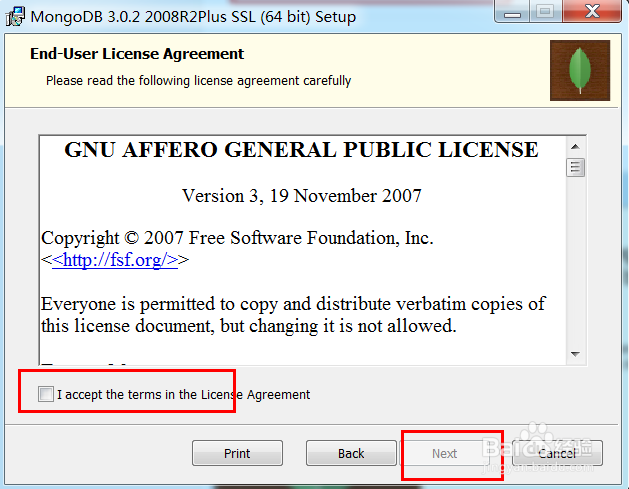Click the license scrollbar down arrow

pyautogui.click(x=576, y=354)
